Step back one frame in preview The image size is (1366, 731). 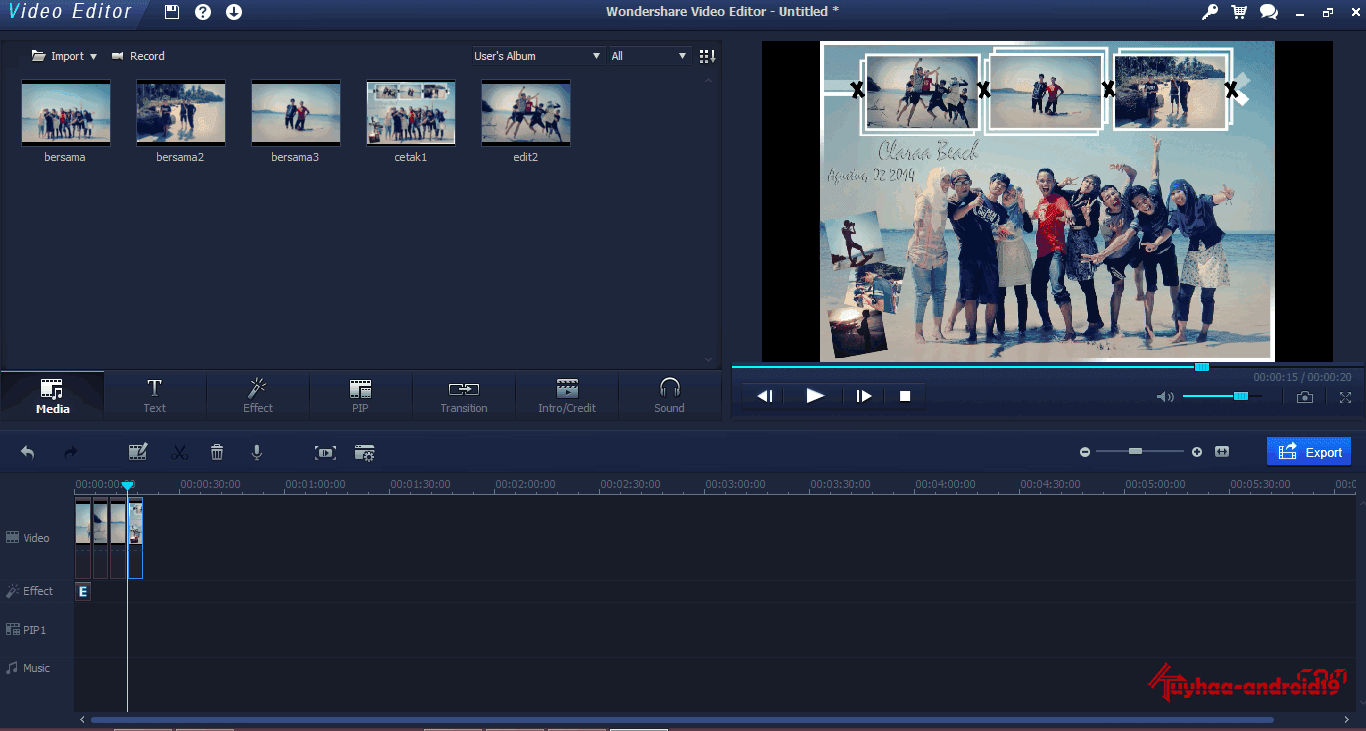tap(765, 396)
